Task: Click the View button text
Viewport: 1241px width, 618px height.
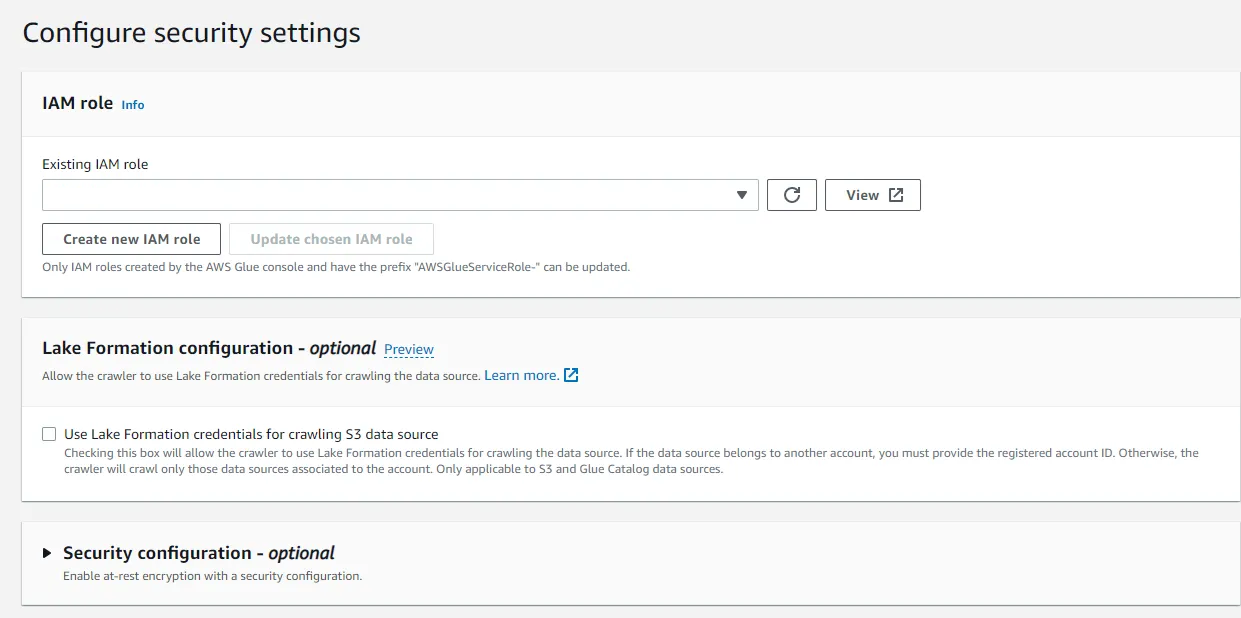Action: [862, 195]
